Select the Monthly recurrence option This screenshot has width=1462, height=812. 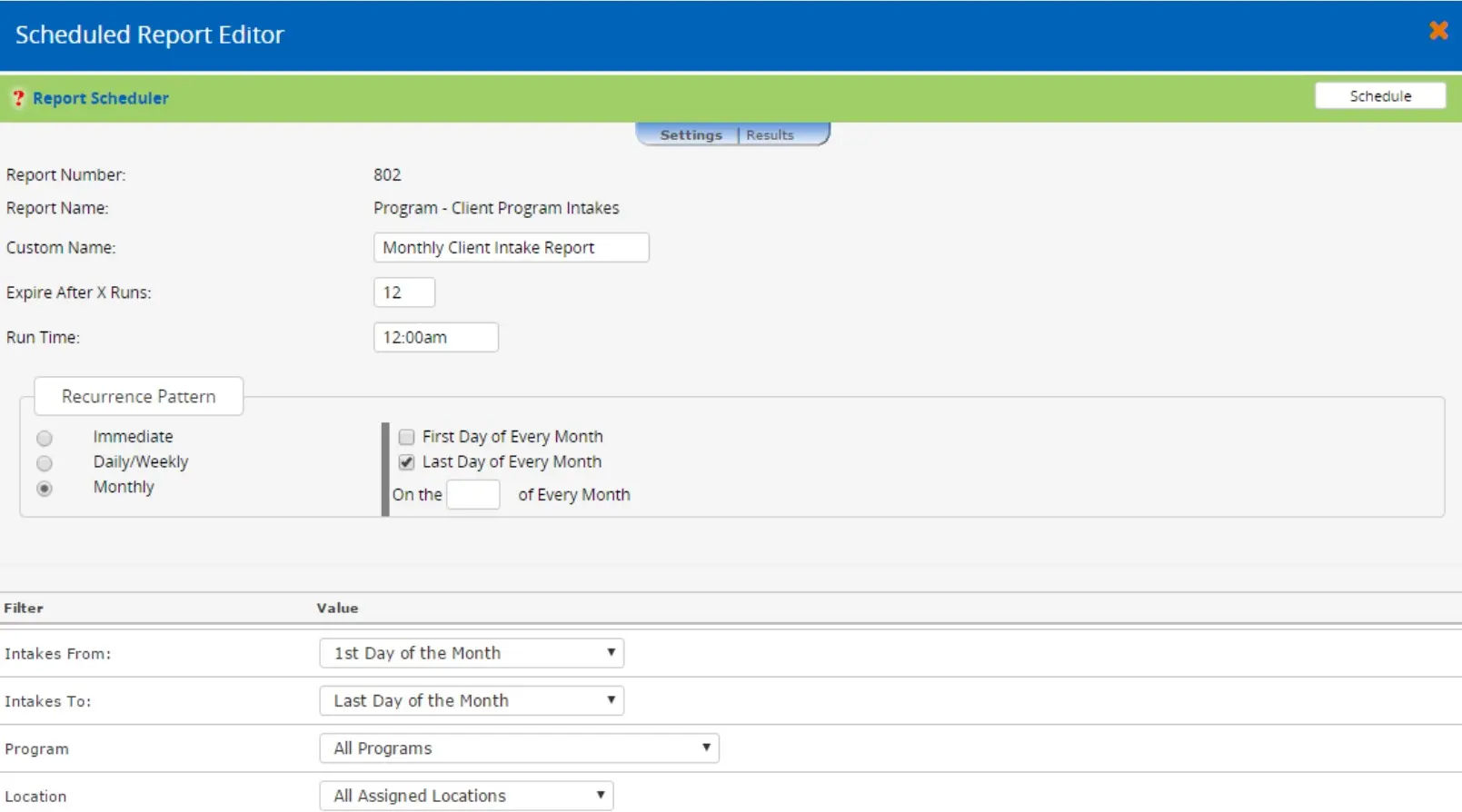click(45, 489)
